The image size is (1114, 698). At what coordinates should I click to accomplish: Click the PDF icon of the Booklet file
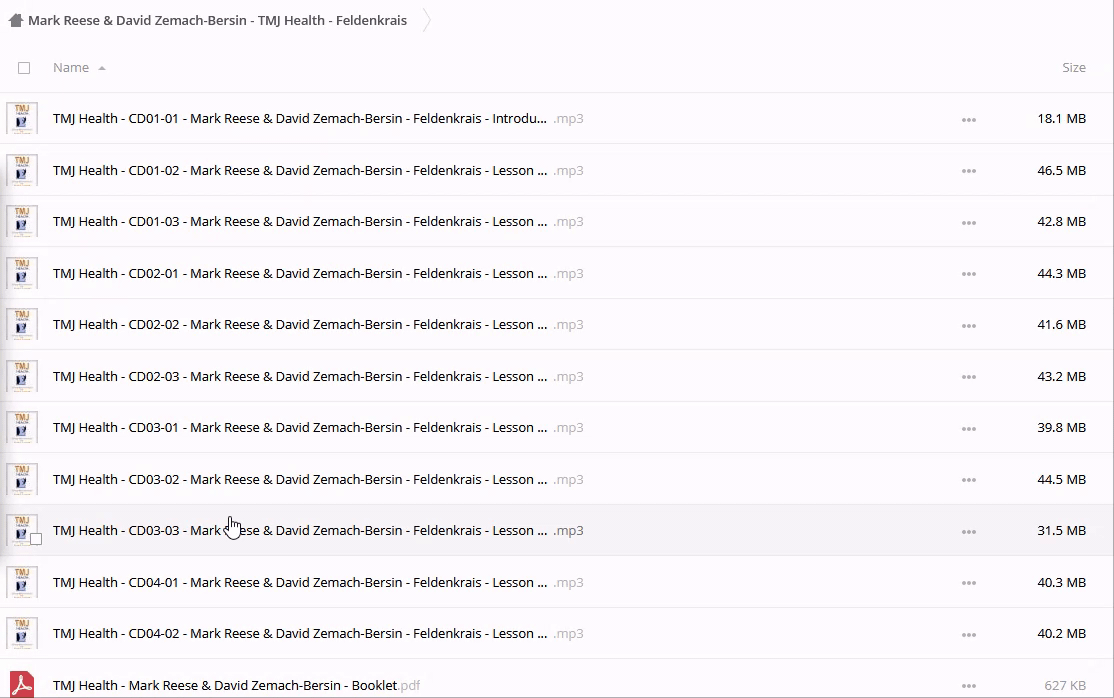coord(22,685)
